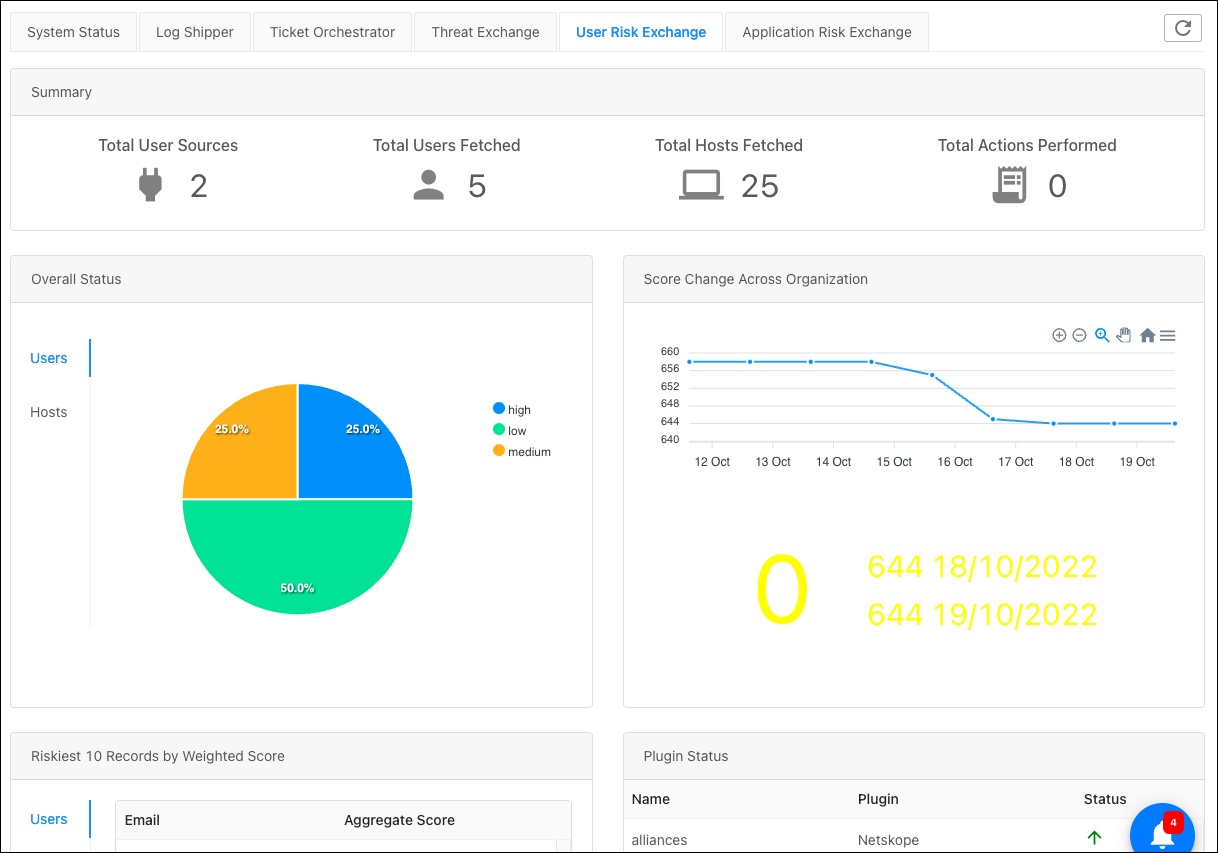This screenshot has width=1218, height=853.
Task: Zoom in on the score chart
Action: coord(1059,336)
